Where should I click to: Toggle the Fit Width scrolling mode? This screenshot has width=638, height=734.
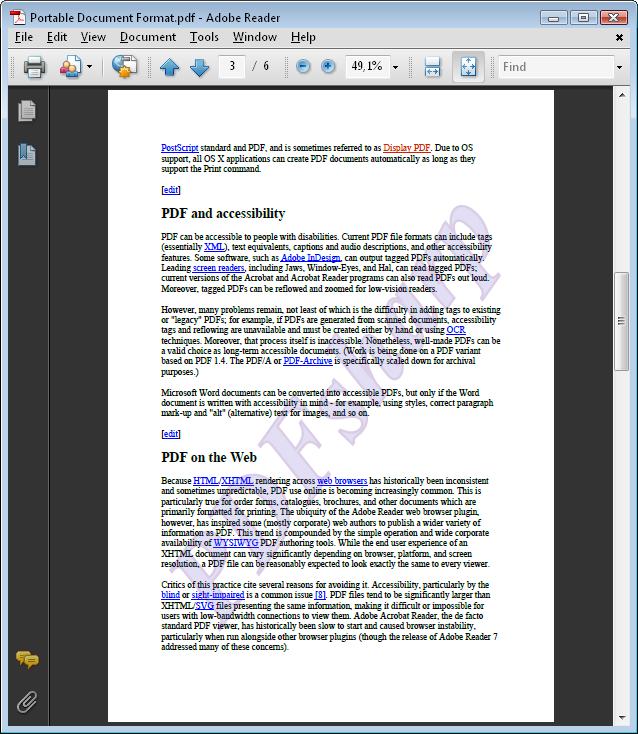tap(432, 67)
